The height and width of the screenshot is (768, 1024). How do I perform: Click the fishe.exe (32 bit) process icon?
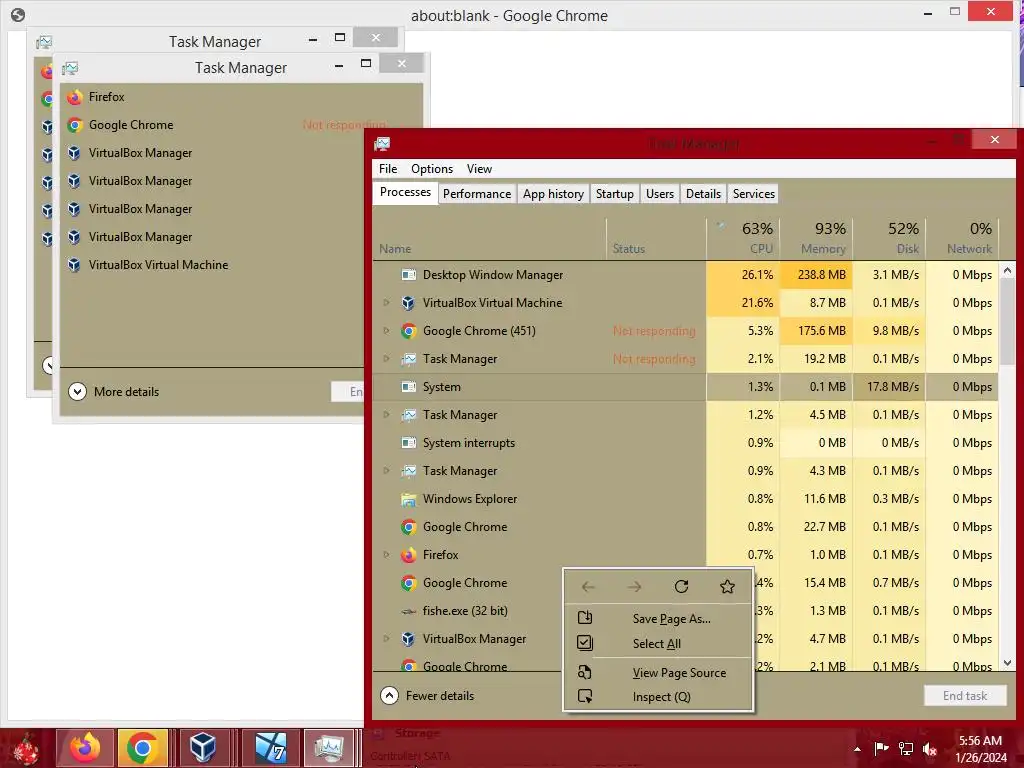[x=409, y=611]
